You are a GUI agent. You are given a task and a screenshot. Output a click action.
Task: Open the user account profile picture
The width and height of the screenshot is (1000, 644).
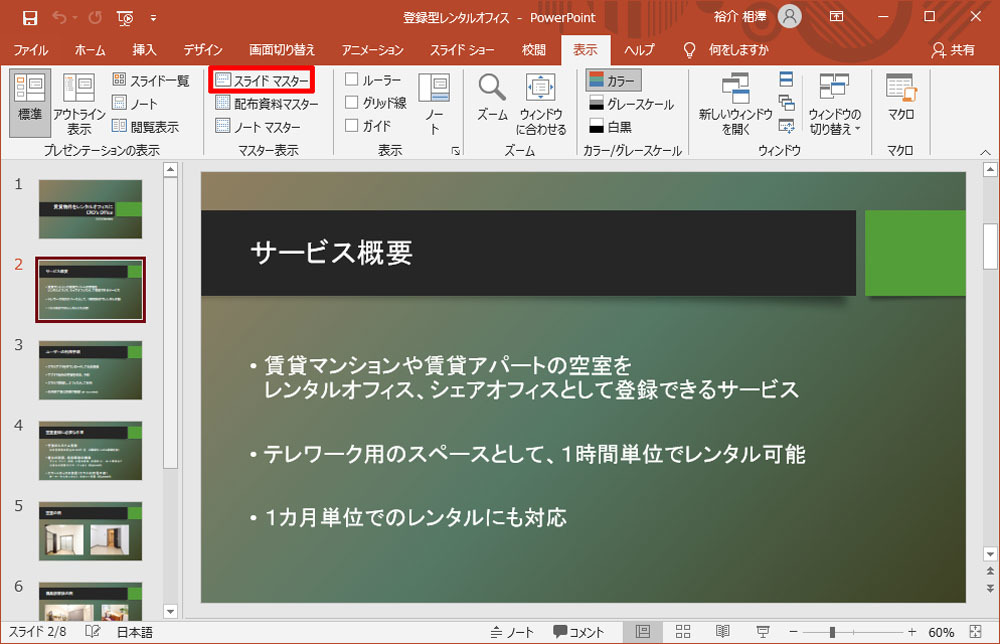pos(789,17)
